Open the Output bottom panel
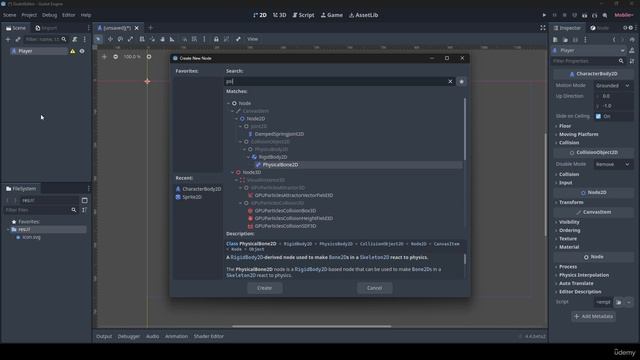This screenshot has width=640, height=360. click(104, 336)
